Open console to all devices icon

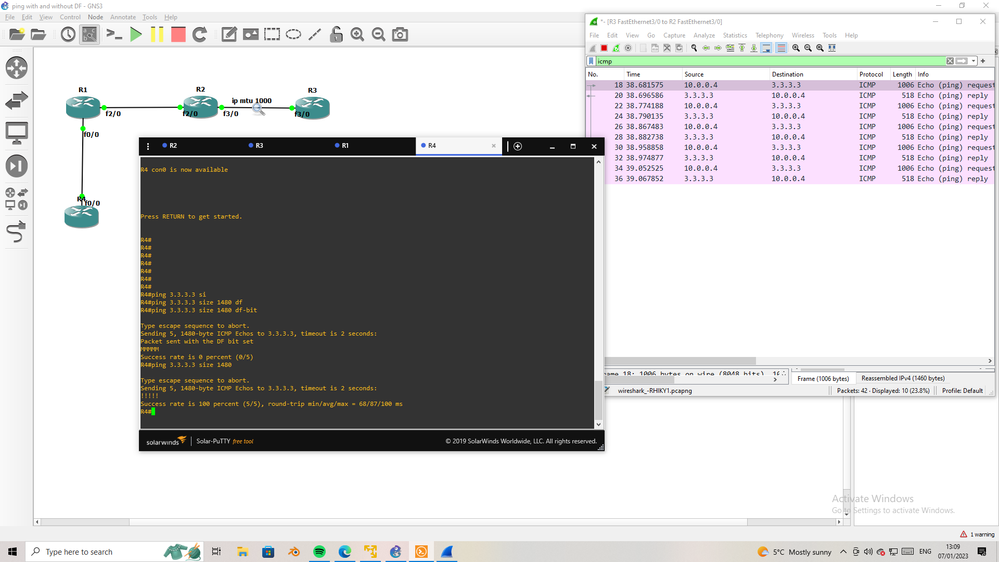click(114, 34)
